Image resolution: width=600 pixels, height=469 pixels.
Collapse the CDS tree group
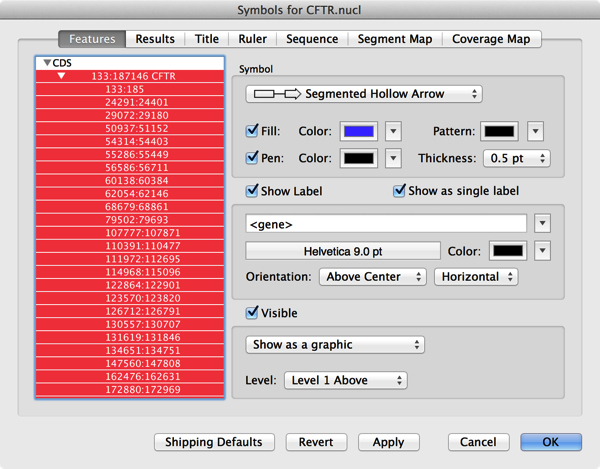pyautogui.click(x=46, y=63)
